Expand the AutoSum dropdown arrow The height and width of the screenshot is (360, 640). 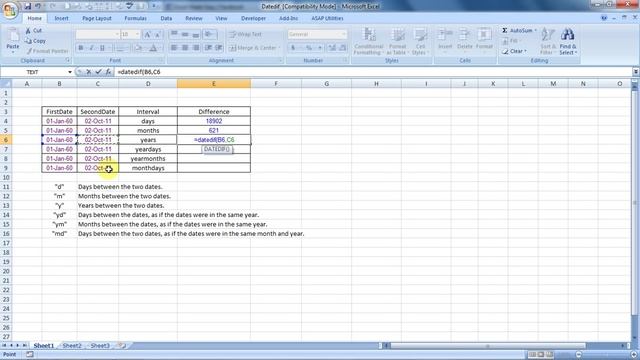536,31
